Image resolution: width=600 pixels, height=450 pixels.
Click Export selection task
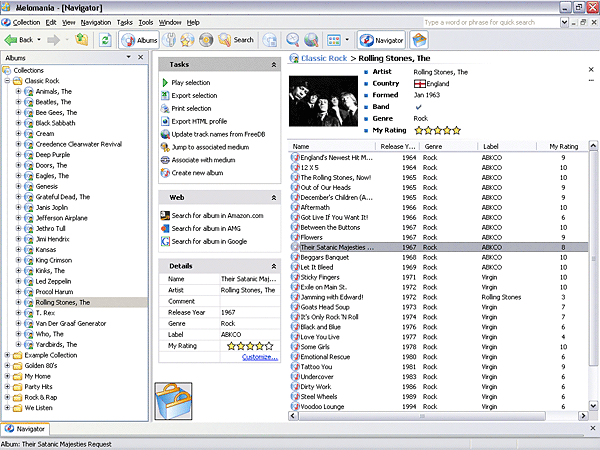(194, 96)
